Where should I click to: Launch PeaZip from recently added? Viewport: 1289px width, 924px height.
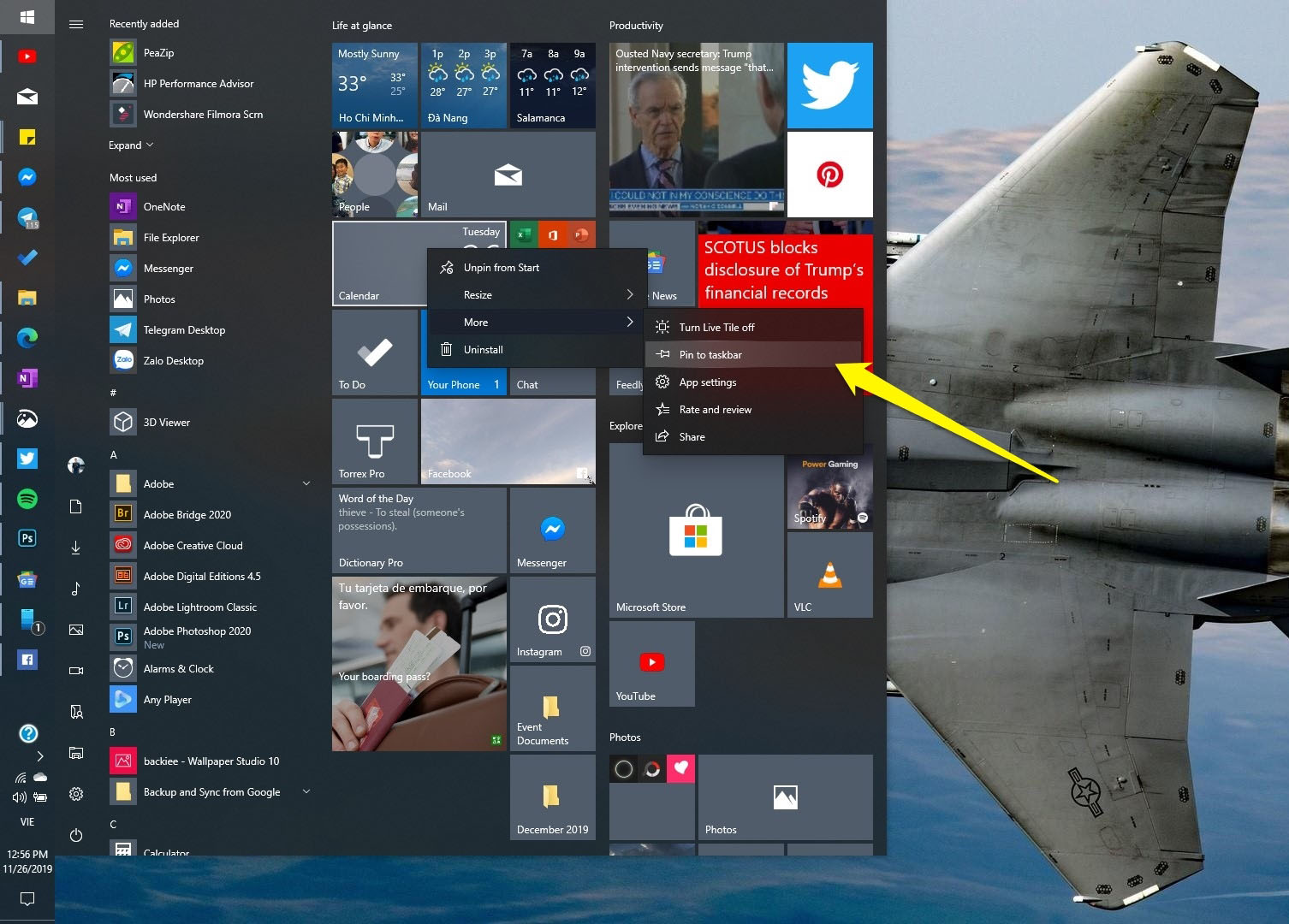(211, 53)
